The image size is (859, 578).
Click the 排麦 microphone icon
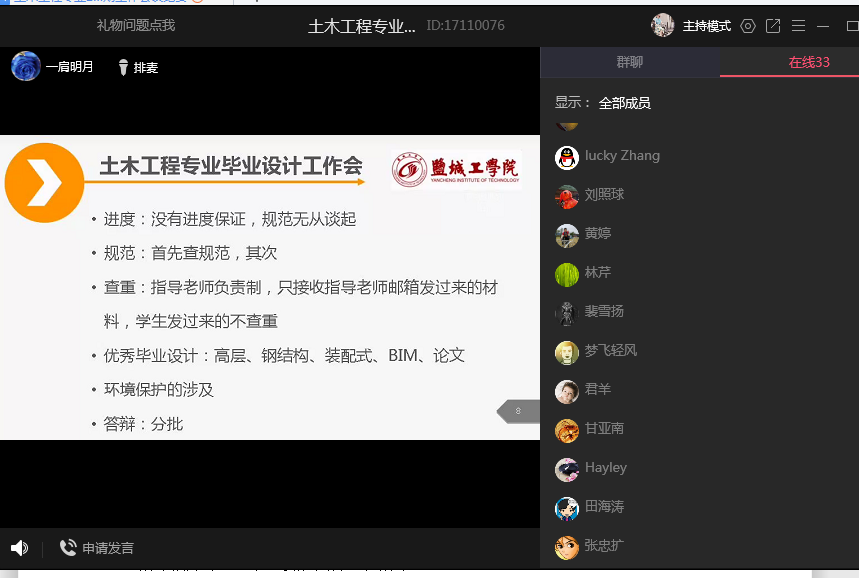point(123,67)
